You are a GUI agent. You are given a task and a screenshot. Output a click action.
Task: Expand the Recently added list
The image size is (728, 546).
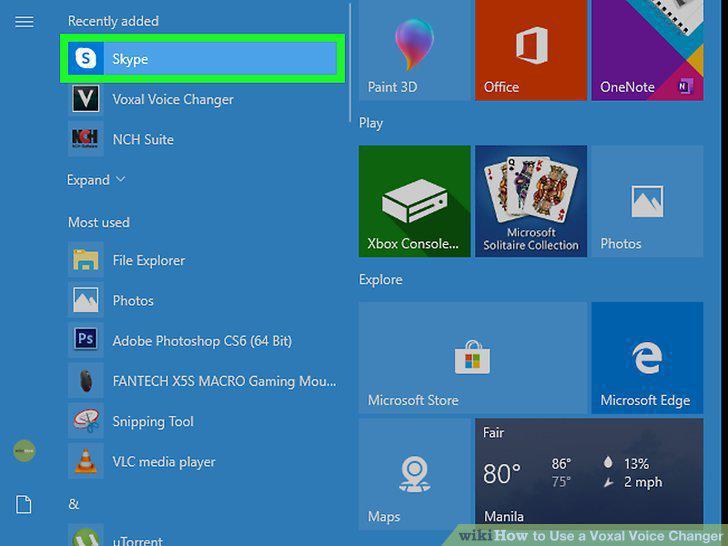click(x=96, y=180)
